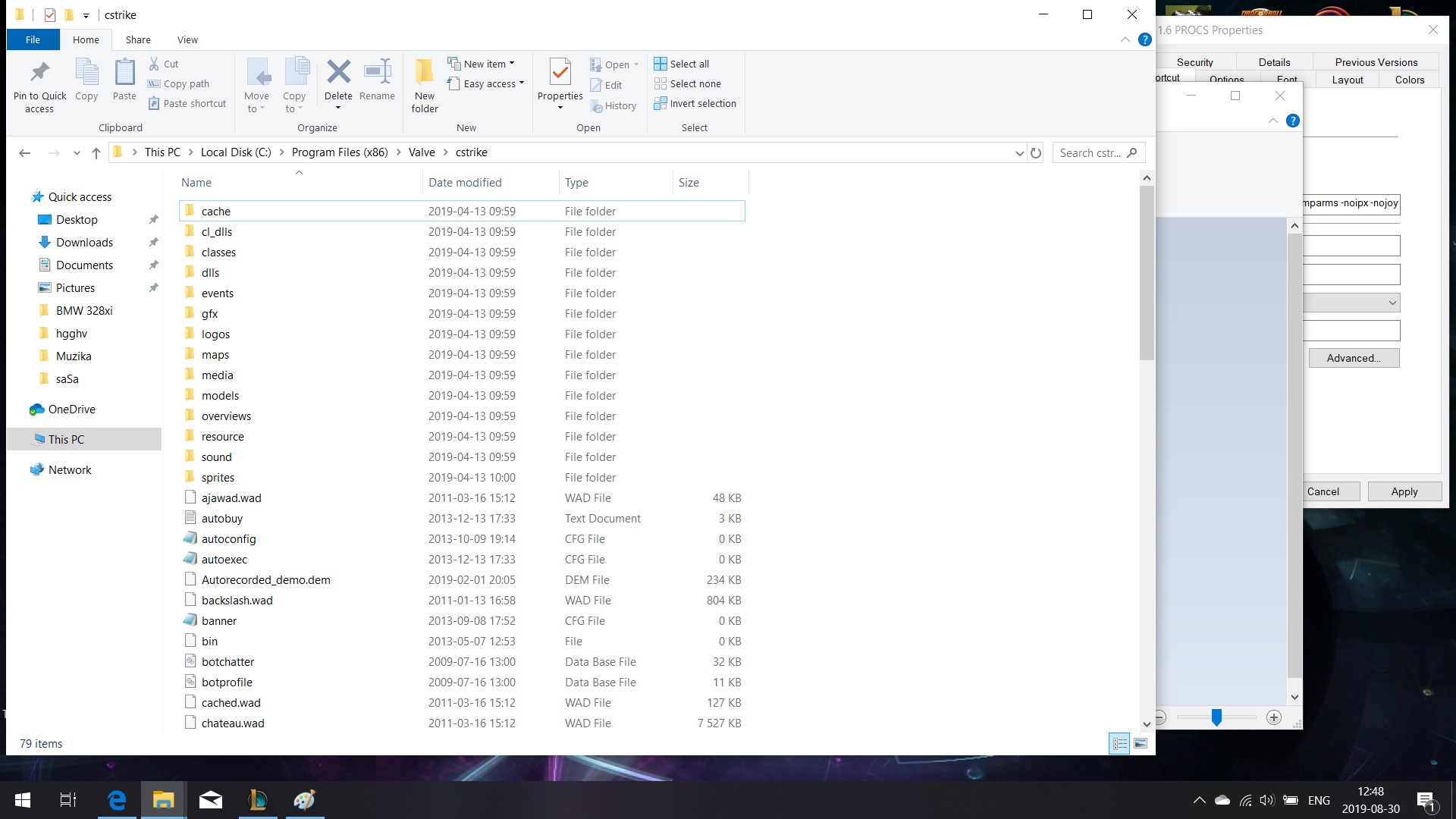1456x819 pixels.
Task: Open Explorer help question mark icon
Action: coord(1145,39)
